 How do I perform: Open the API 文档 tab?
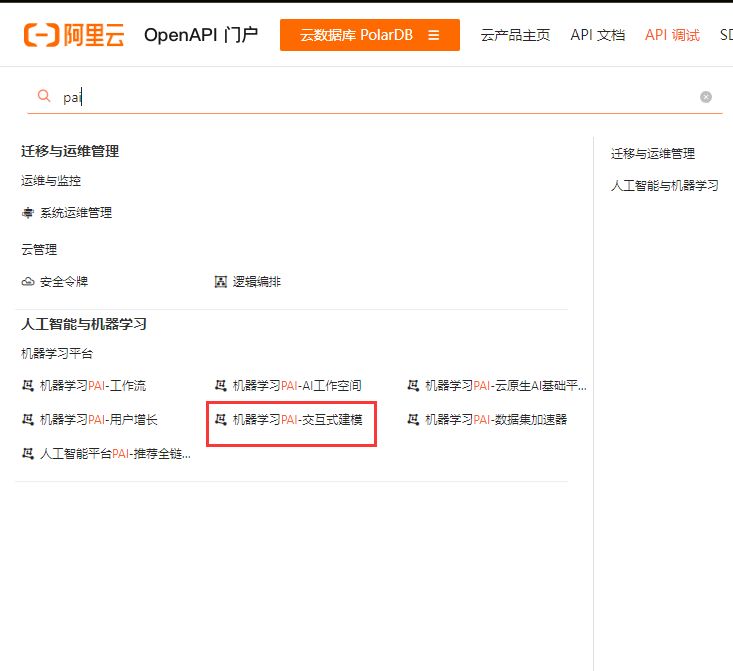point(597,35)
